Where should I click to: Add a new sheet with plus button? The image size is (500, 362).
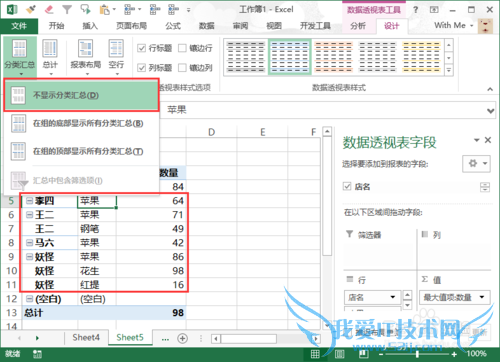pyautogui.click(x=182, y=338)
